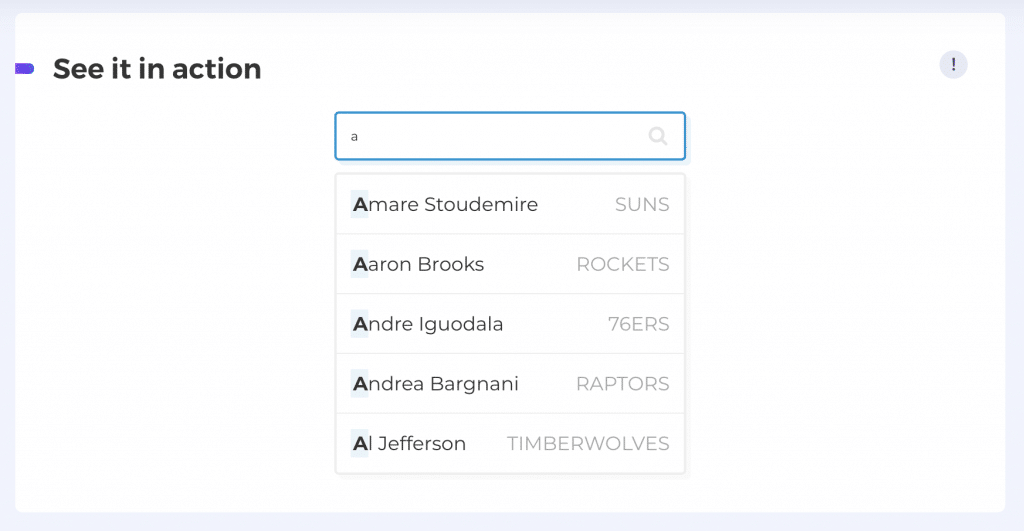The width and height of the screenshot is (1024, 531).
Task: Click the highlighted "A" in Andrea Bargnani
Action: click(360, 383)
